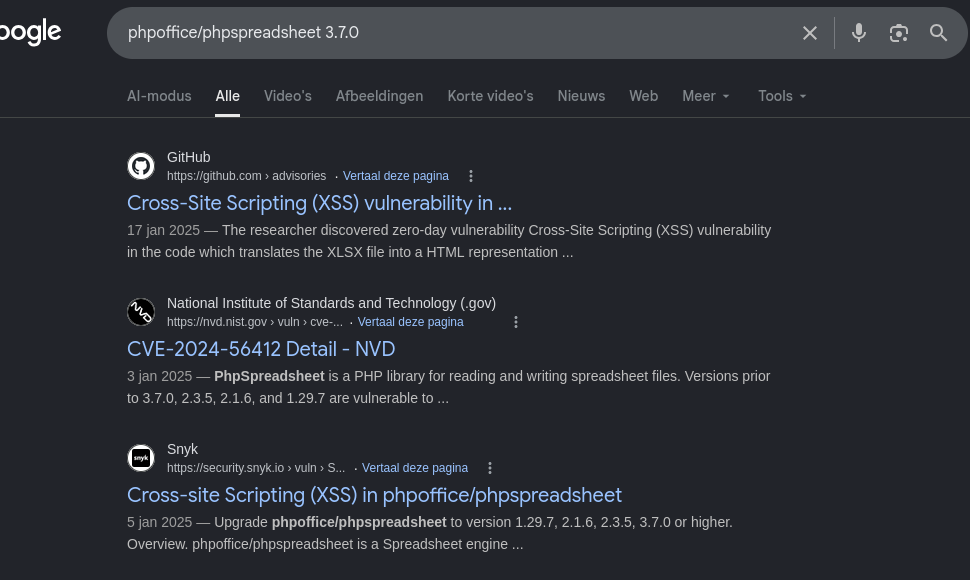Select the AI-modus tab
Viewport: 970px width, 580px height.
click(159, 96)
